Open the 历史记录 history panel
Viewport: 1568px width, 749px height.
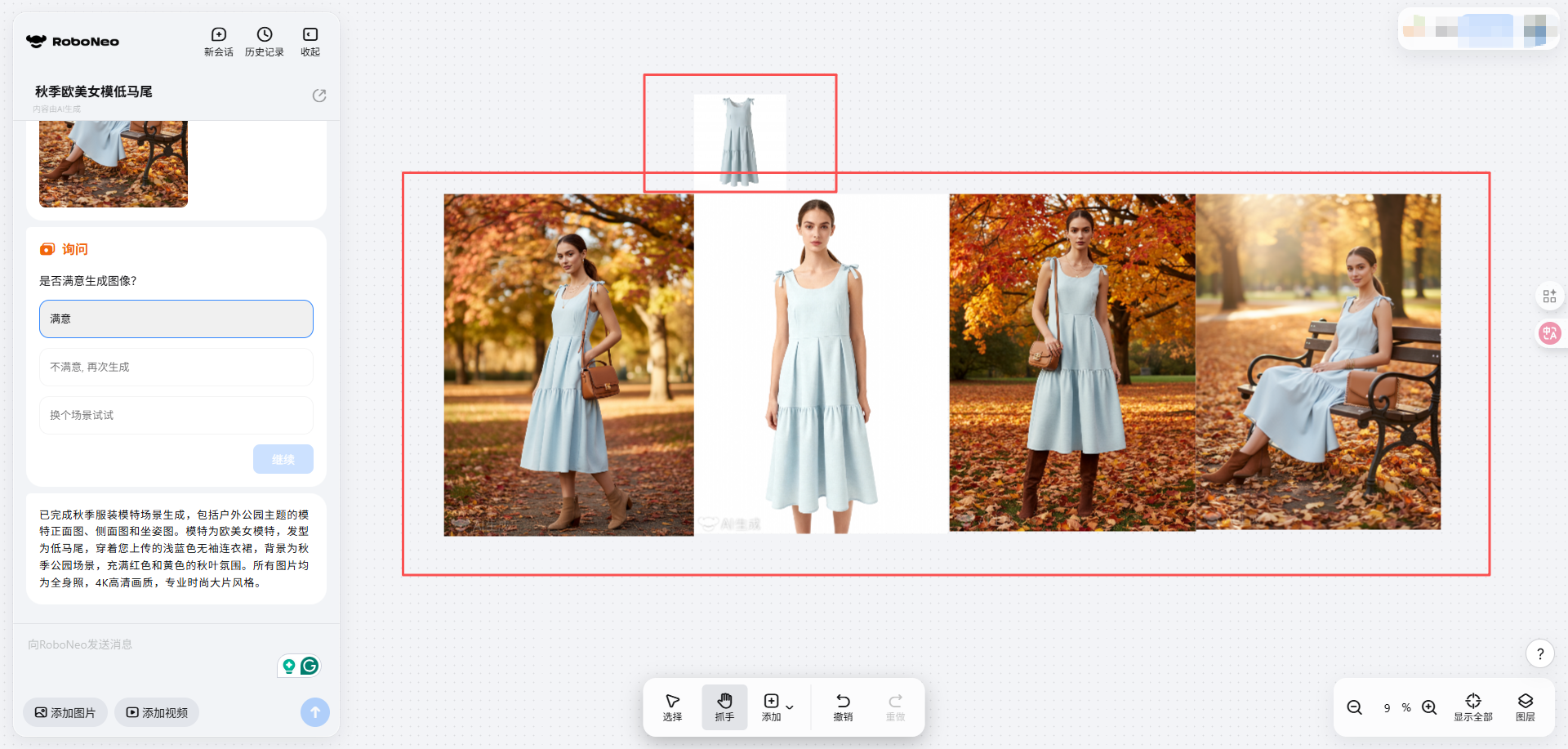point(264,41)
